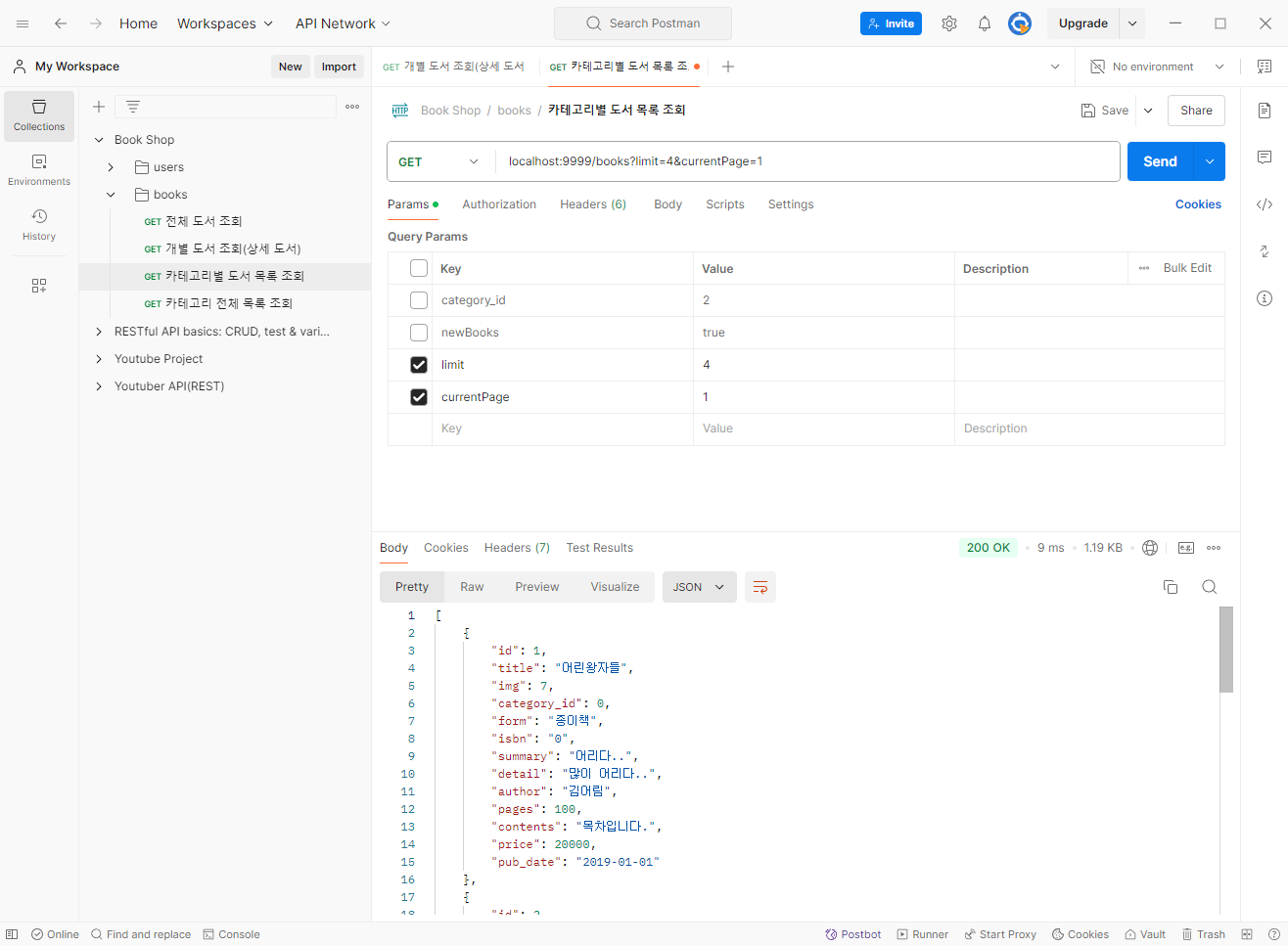This screenshot has height=946, width=1288.
Task: Open the Environments sidebar panel
Action: (x=39, y=170)
